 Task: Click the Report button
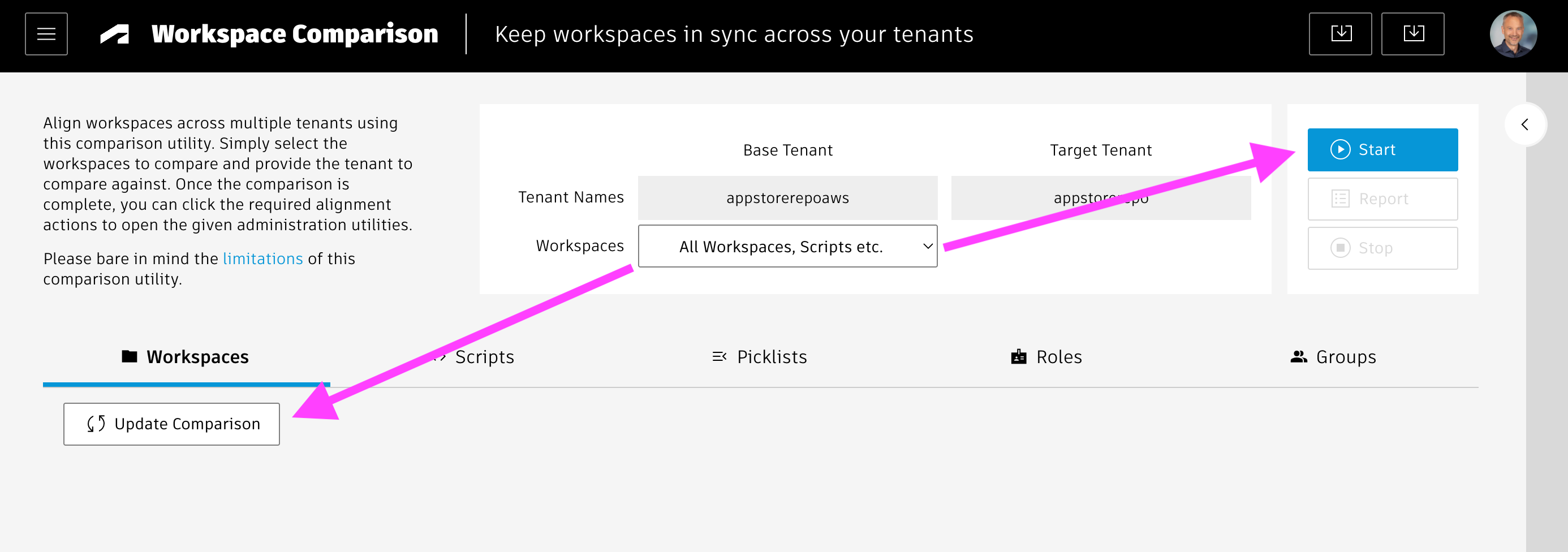(x=1382, y=199)
